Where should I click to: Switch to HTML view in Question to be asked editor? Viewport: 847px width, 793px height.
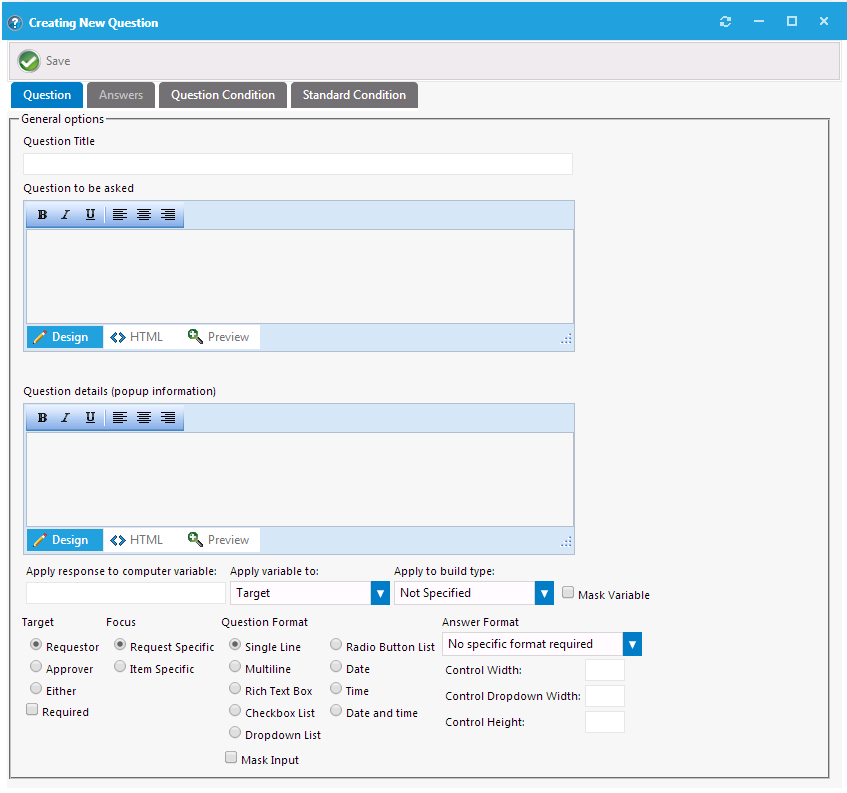point(137,337)
